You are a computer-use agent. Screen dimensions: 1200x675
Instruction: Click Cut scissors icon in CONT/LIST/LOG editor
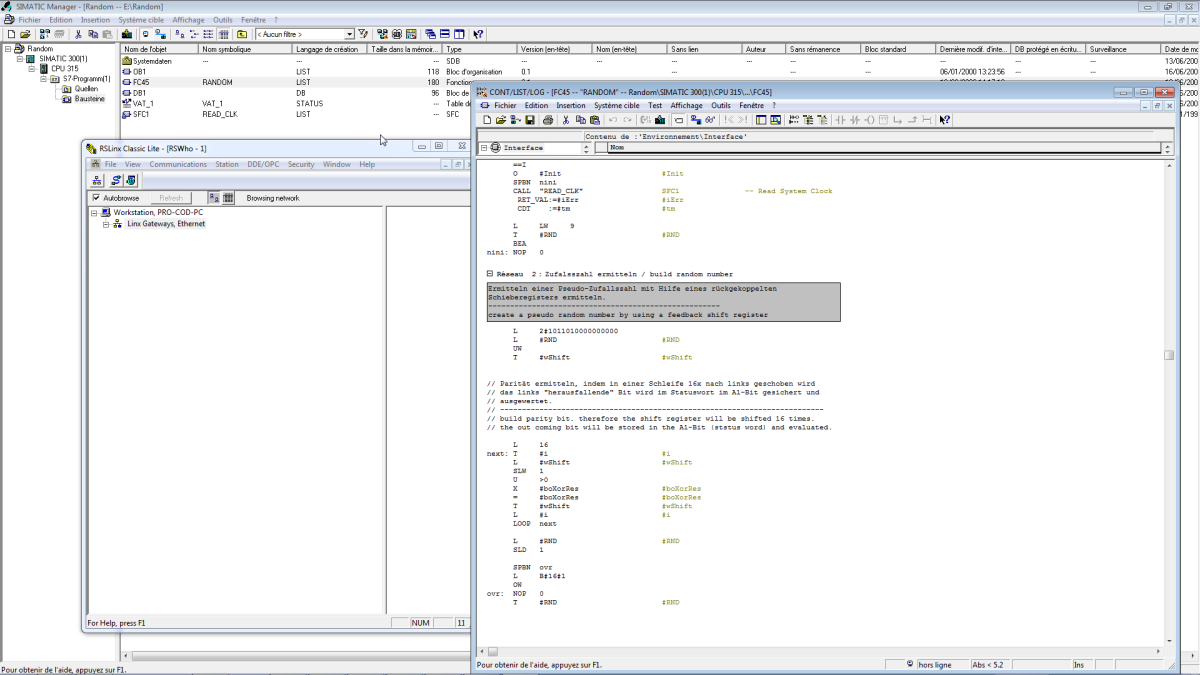tap(566, 120)
